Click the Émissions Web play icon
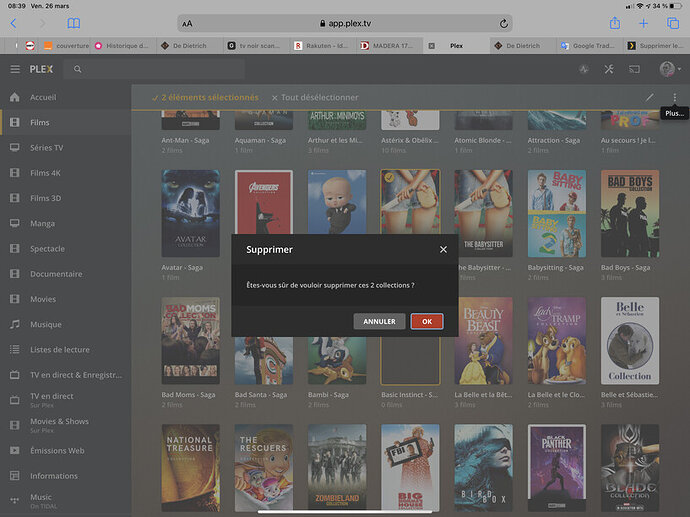690x517 pixels. pos(15,451)
